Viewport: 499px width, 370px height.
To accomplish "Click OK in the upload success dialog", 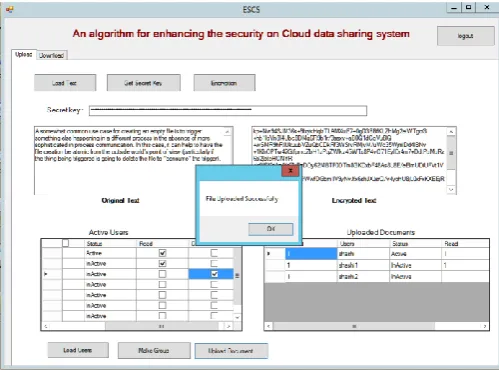I will point(271,229).
